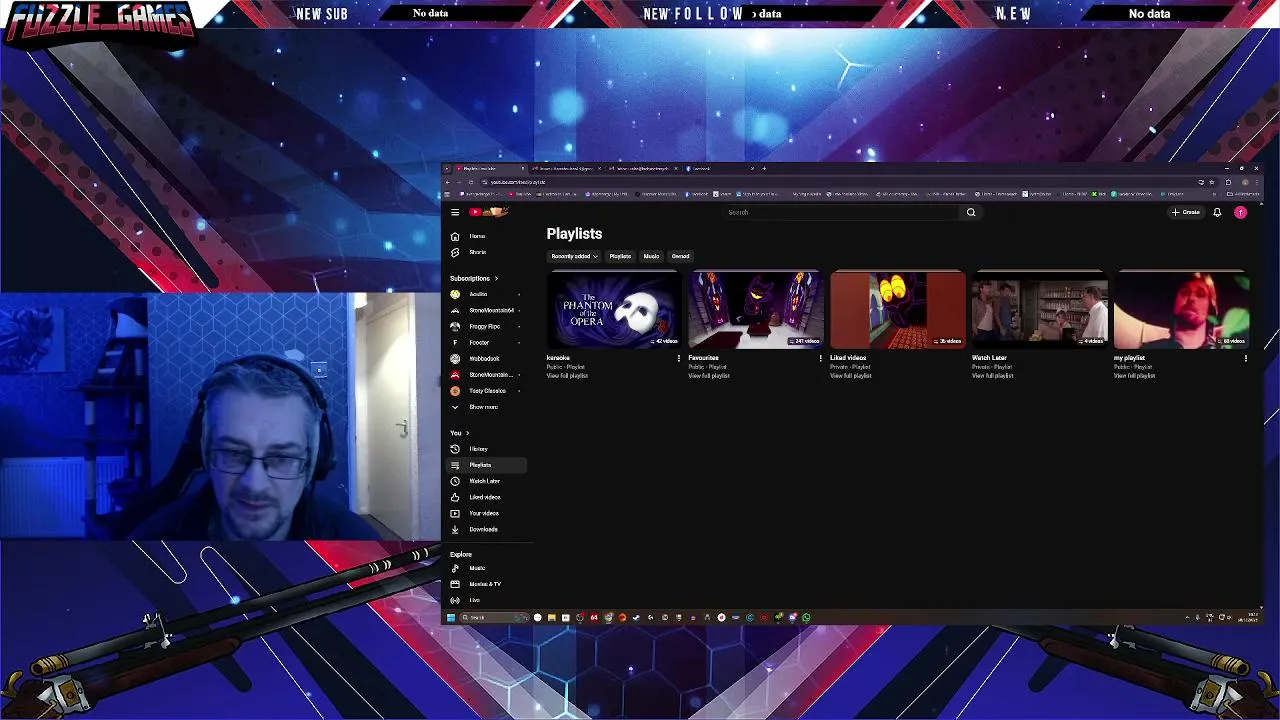Click the search magnifier button
Screen dimensions: 1280x720
click(x=971, y=212)
